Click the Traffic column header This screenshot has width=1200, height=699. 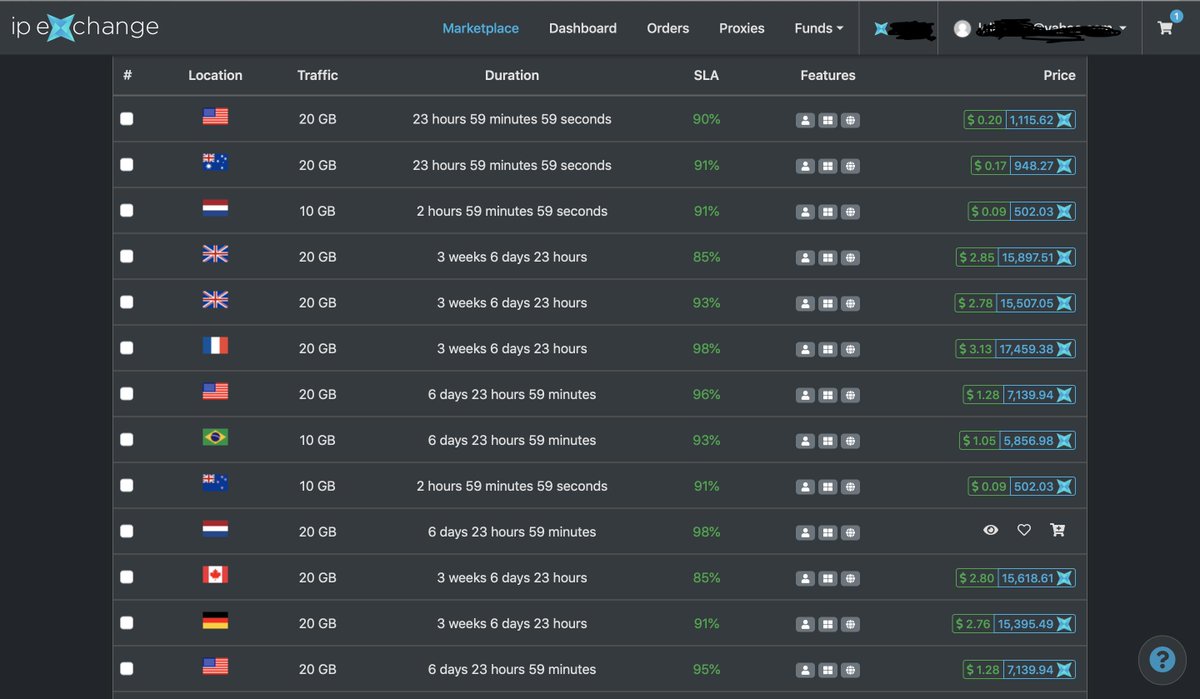coord(317,75)
